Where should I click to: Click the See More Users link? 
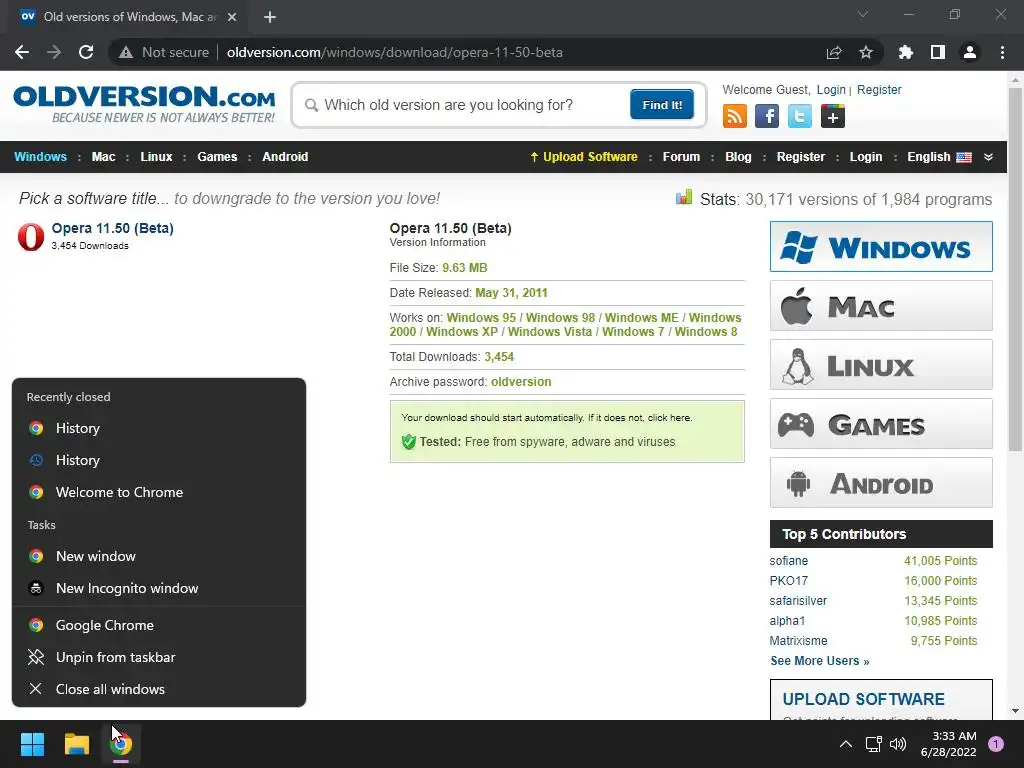coord(820,660)
